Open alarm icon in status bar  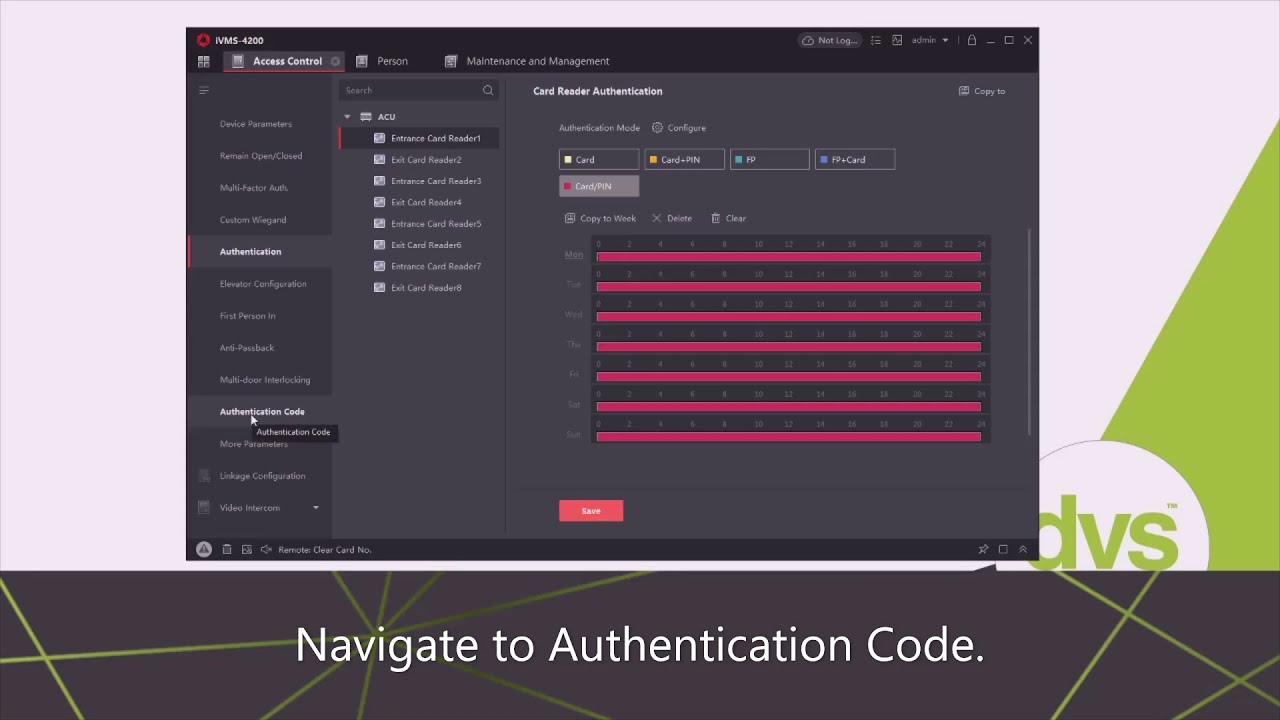point(204,549)
